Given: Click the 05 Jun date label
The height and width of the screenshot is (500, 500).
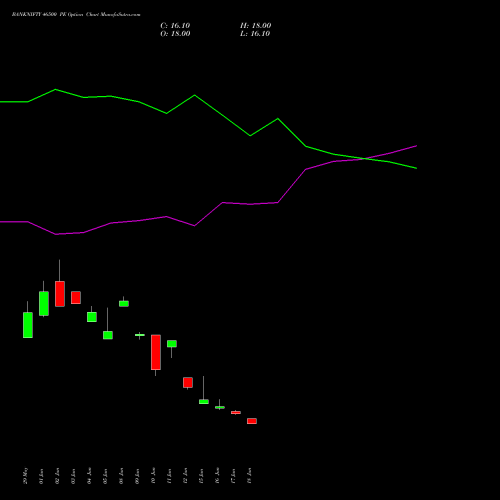Looking at the screenshot, I should [x=106, y=476].
